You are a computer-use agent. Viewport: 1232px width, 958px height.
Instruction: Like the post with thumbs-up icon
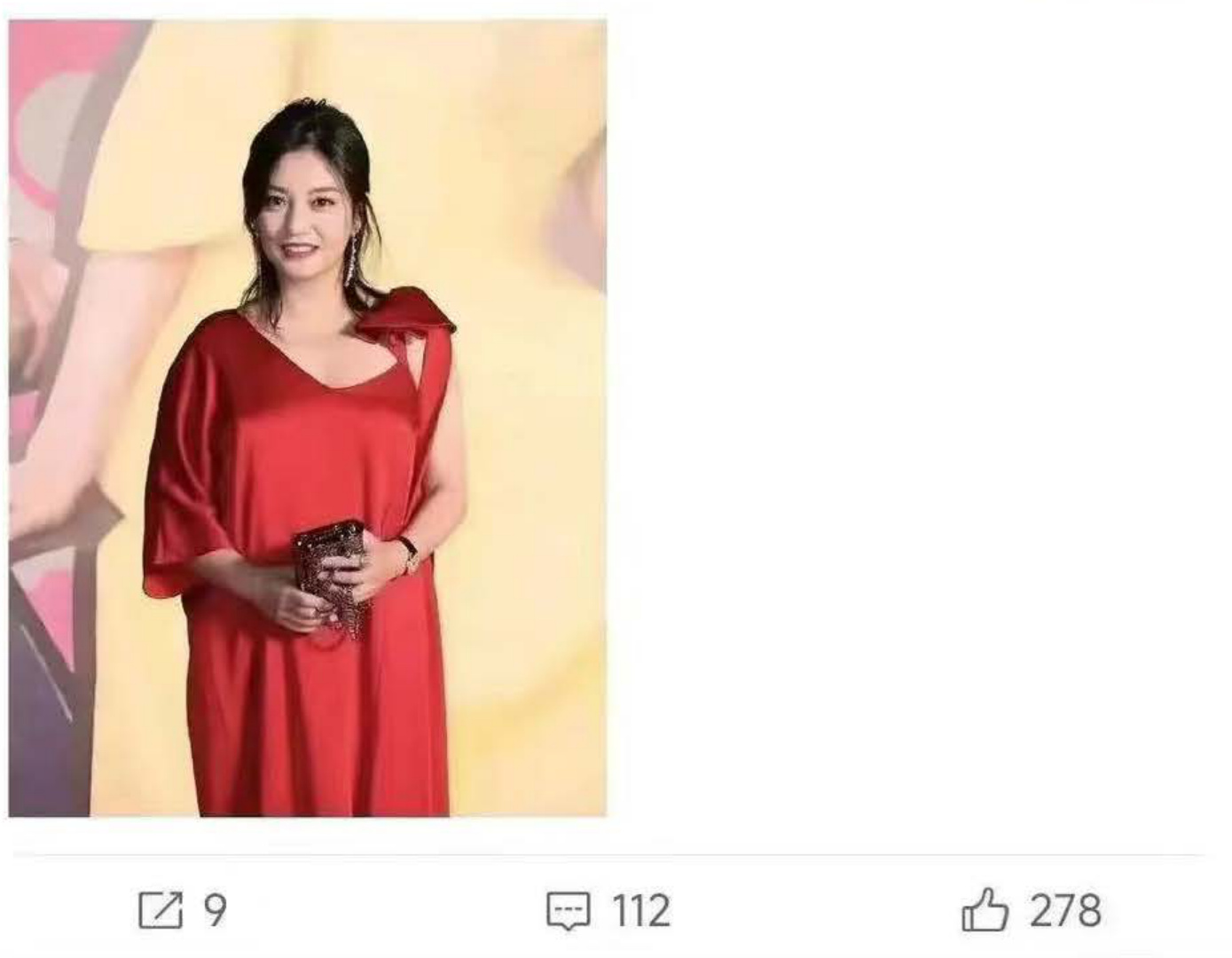985,909
